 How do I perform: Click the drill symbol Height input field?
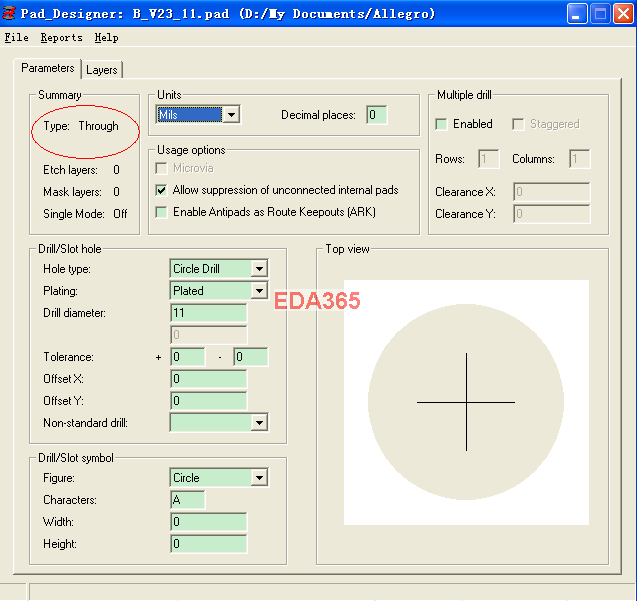[x=208, y=544]
